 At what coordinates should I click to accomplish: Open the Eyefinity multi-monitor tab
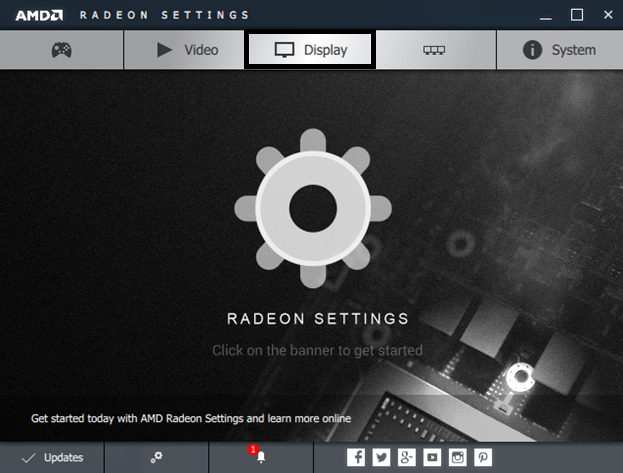coord(436,50)
